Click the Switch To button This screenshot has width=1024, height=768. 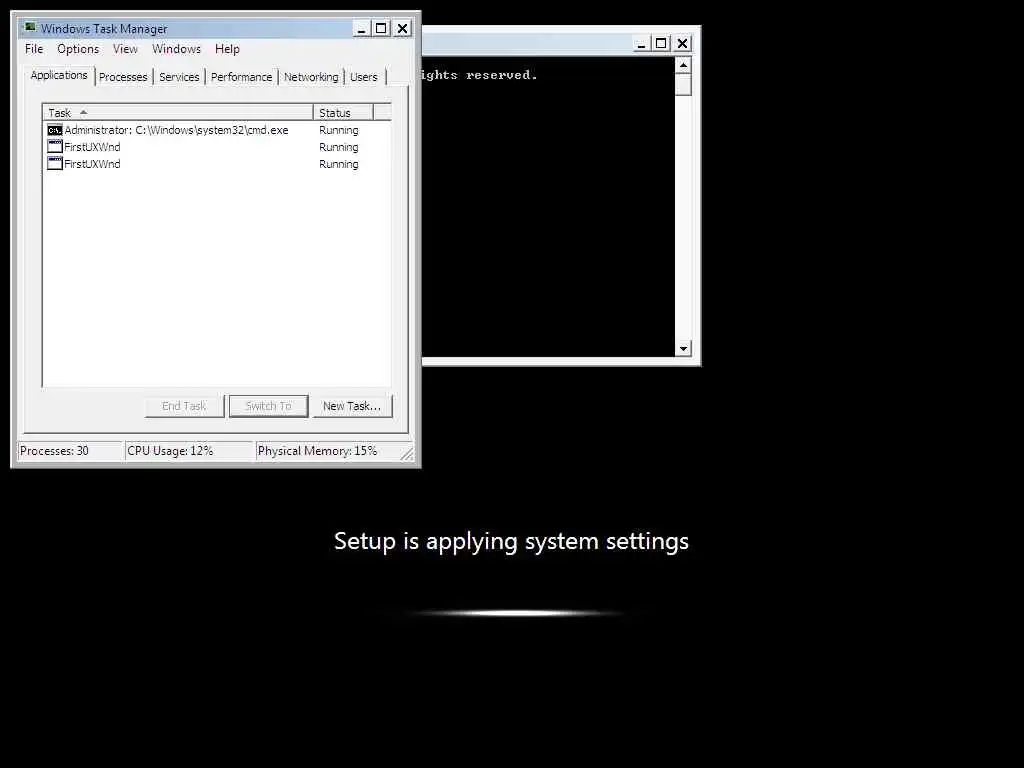click(x=268, y=406)
